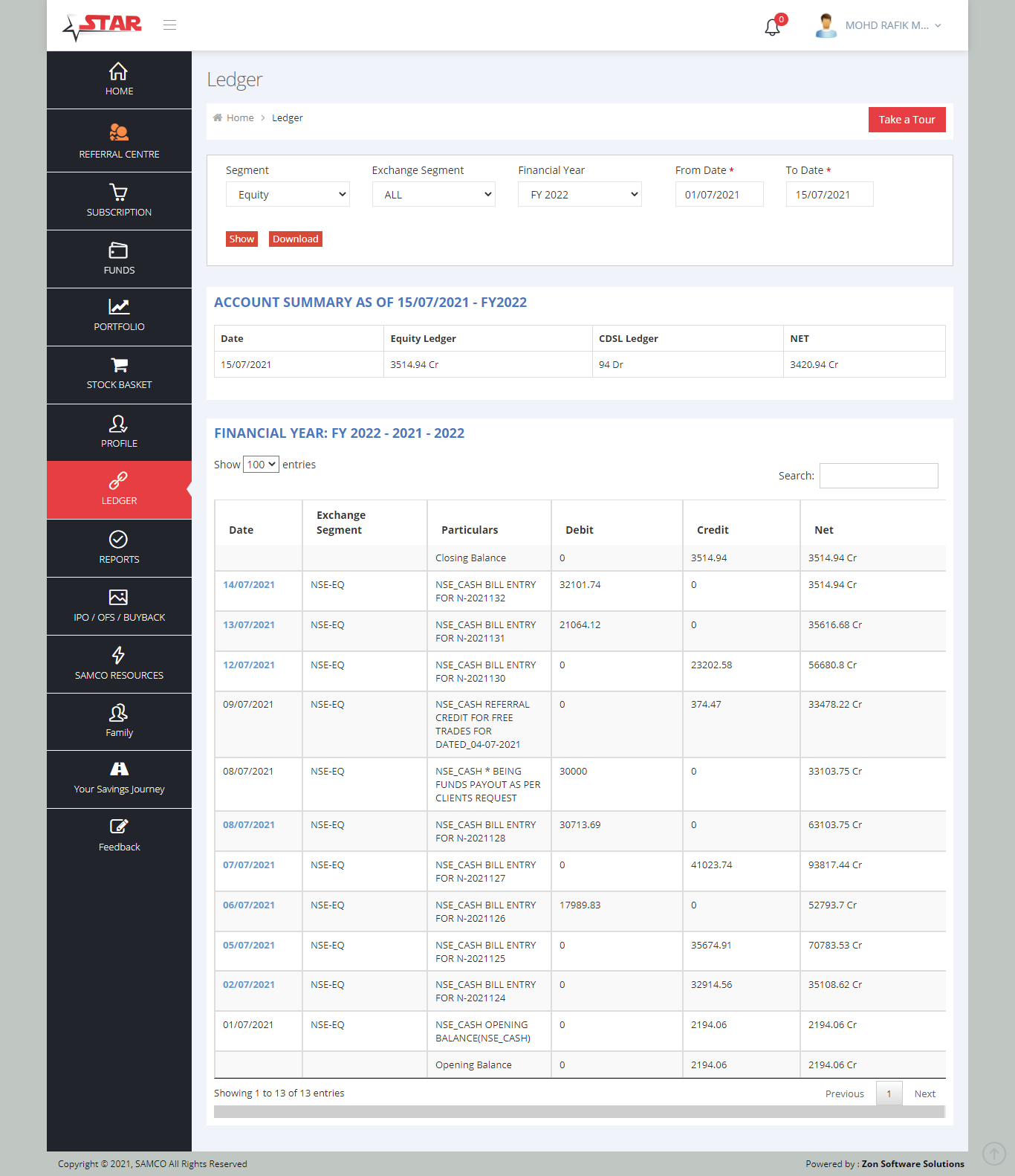Open the Home sidebar icon
The image size is (1015, 1176).
[x=119, y=71]
